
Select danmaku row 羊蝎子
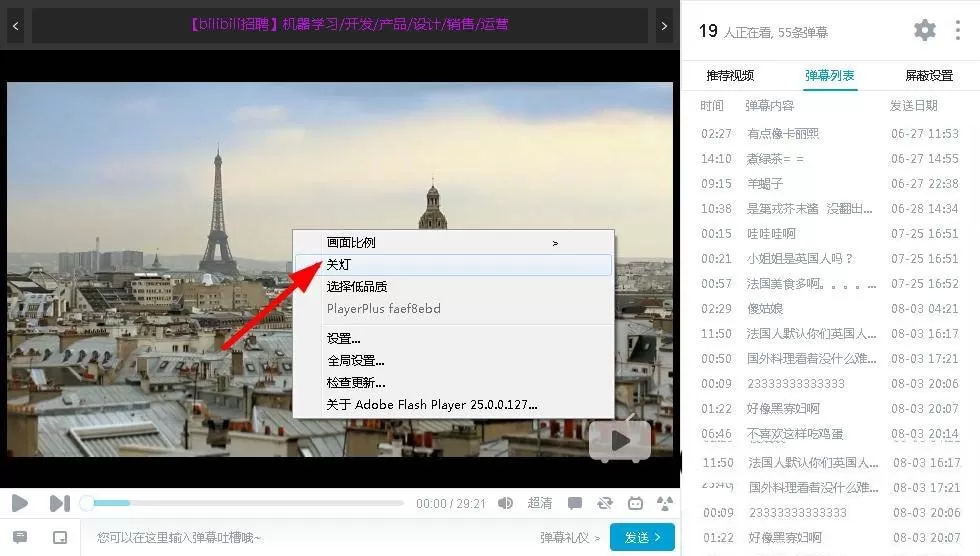[829, 184]
